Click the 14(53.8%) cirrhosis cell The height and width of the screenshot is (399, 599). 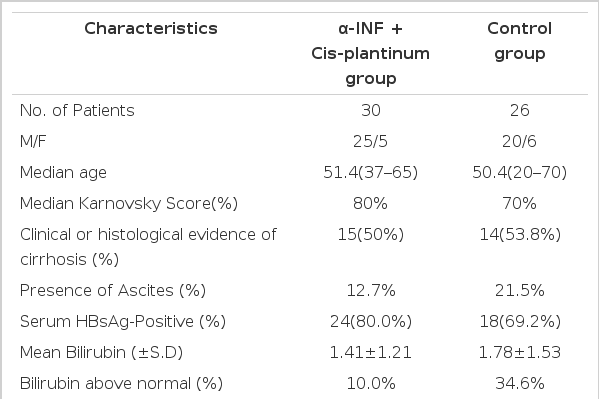pos(520,234)
